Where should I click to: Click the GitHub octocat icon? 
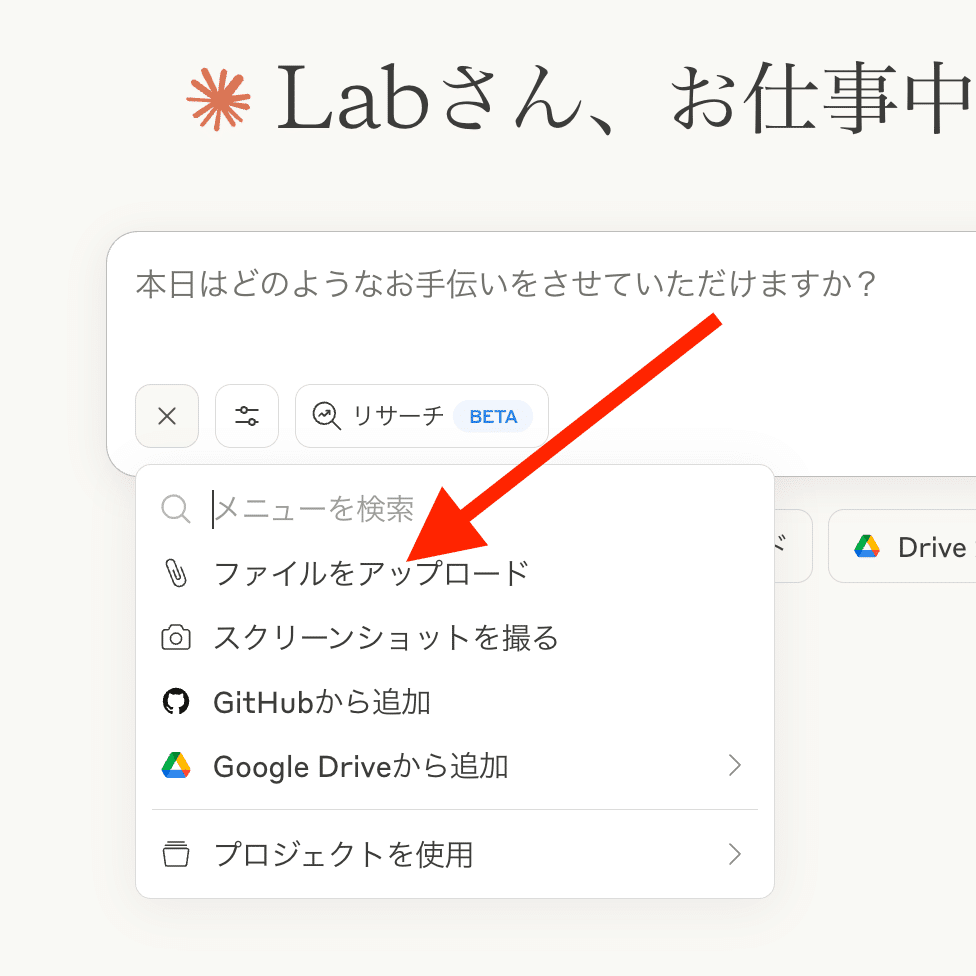click(x=176, y=702)
